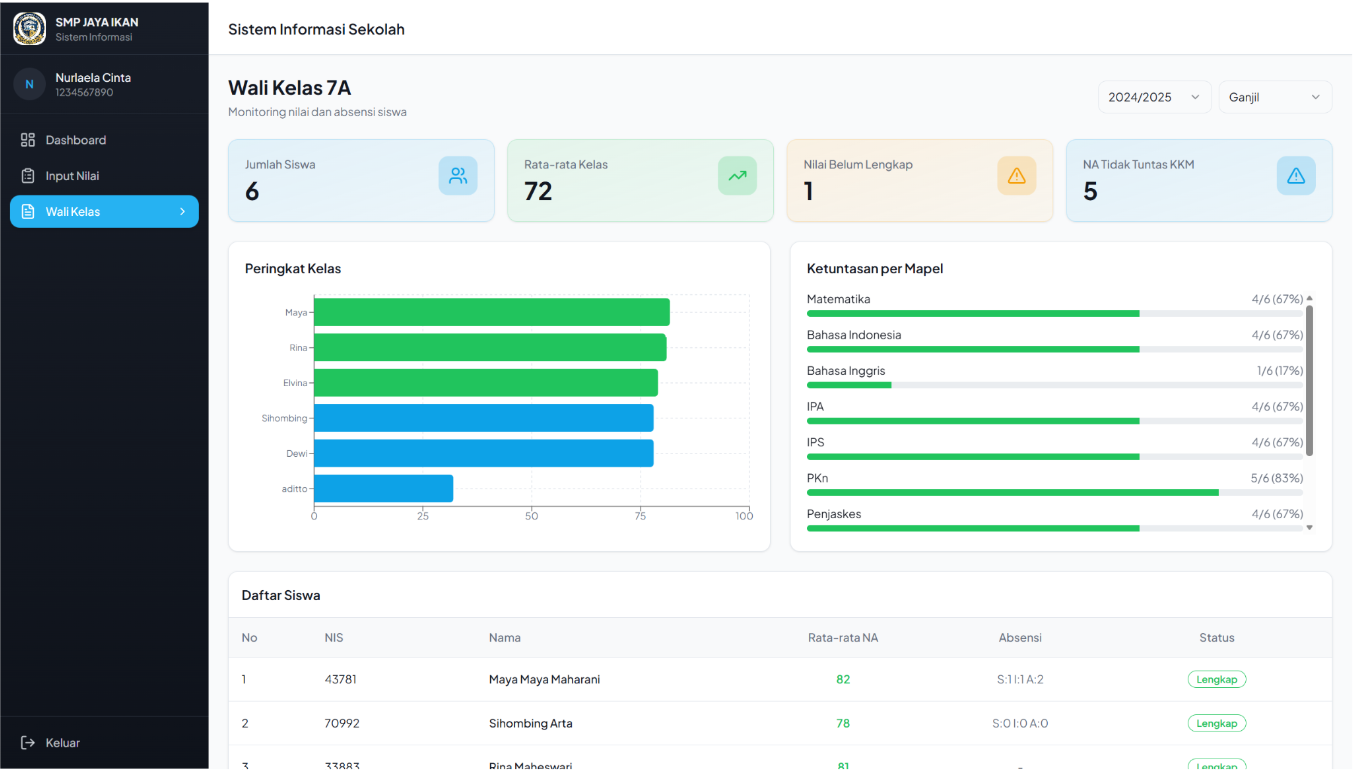1354x772 pixels.
Task: Select the Wali Kelas menu item
Action: (104, 212)
